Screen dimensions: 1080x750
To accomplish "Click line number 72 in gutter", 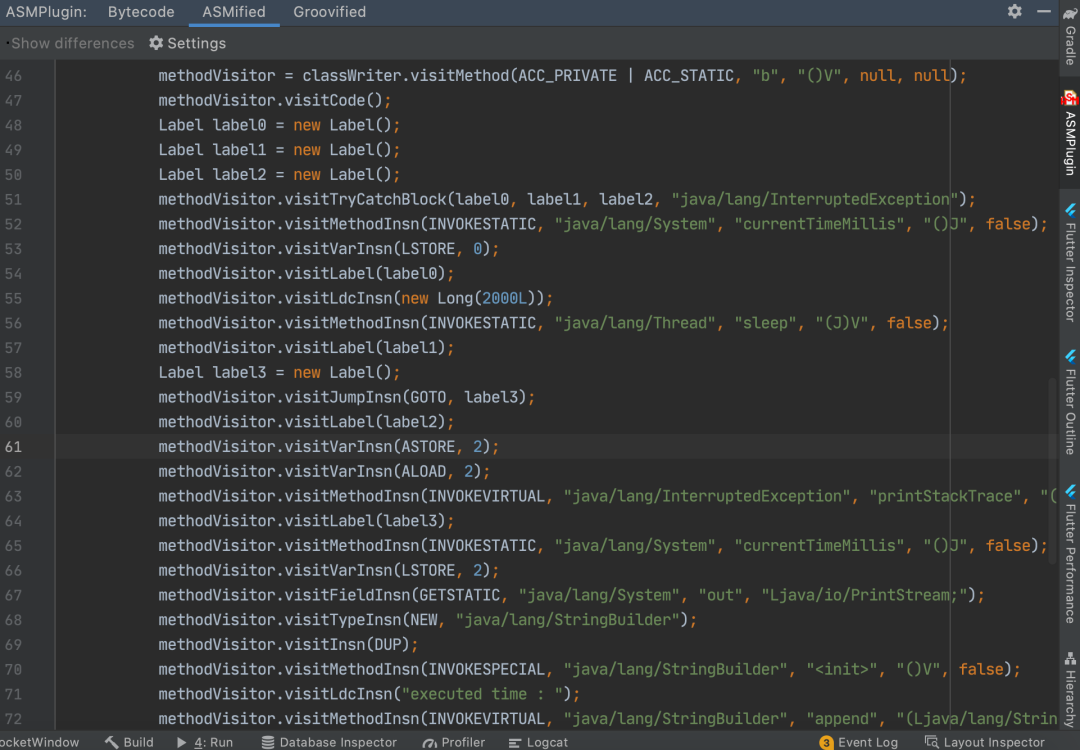I will tap(13, 718).
